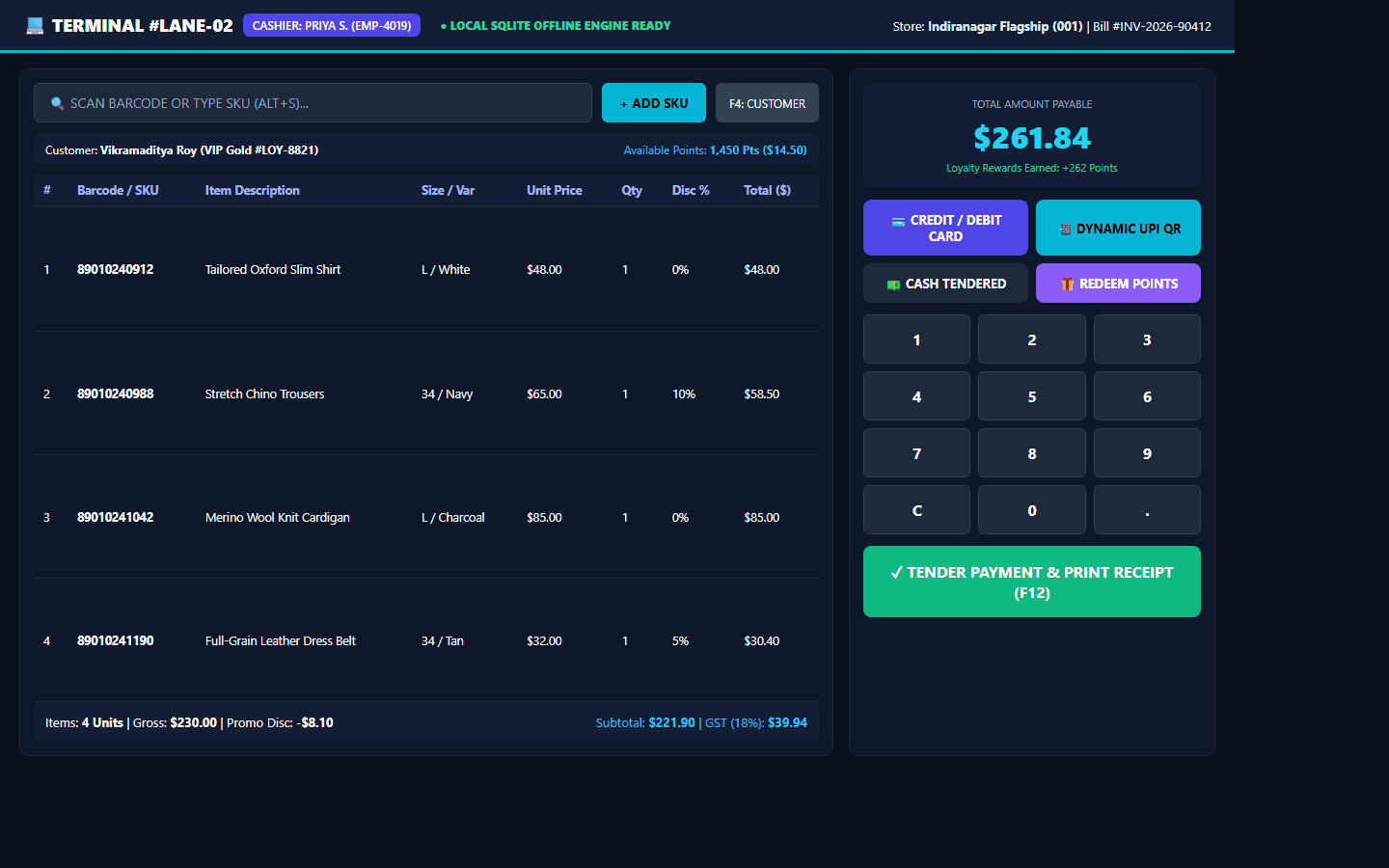Click the card icon on Credit/Debit button

[x=898, y=221]
